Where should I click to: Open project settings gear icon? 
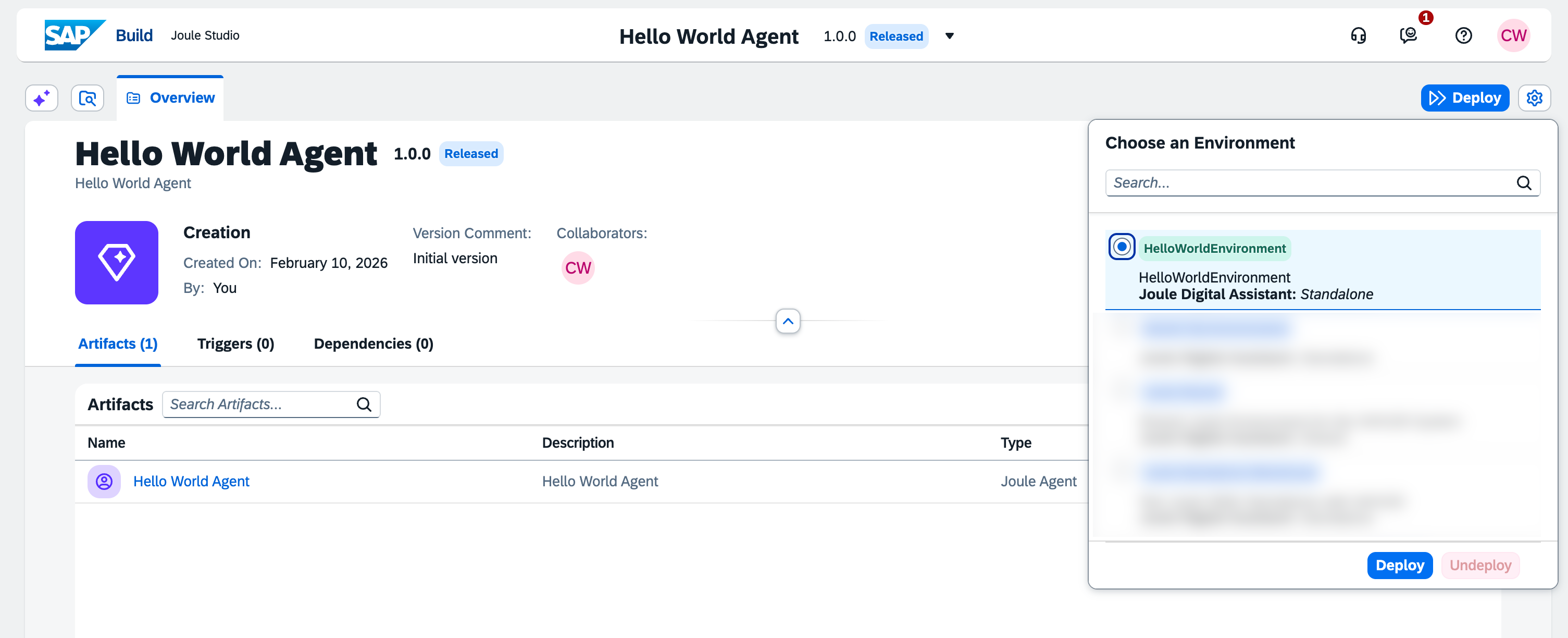click(1534, 98)
